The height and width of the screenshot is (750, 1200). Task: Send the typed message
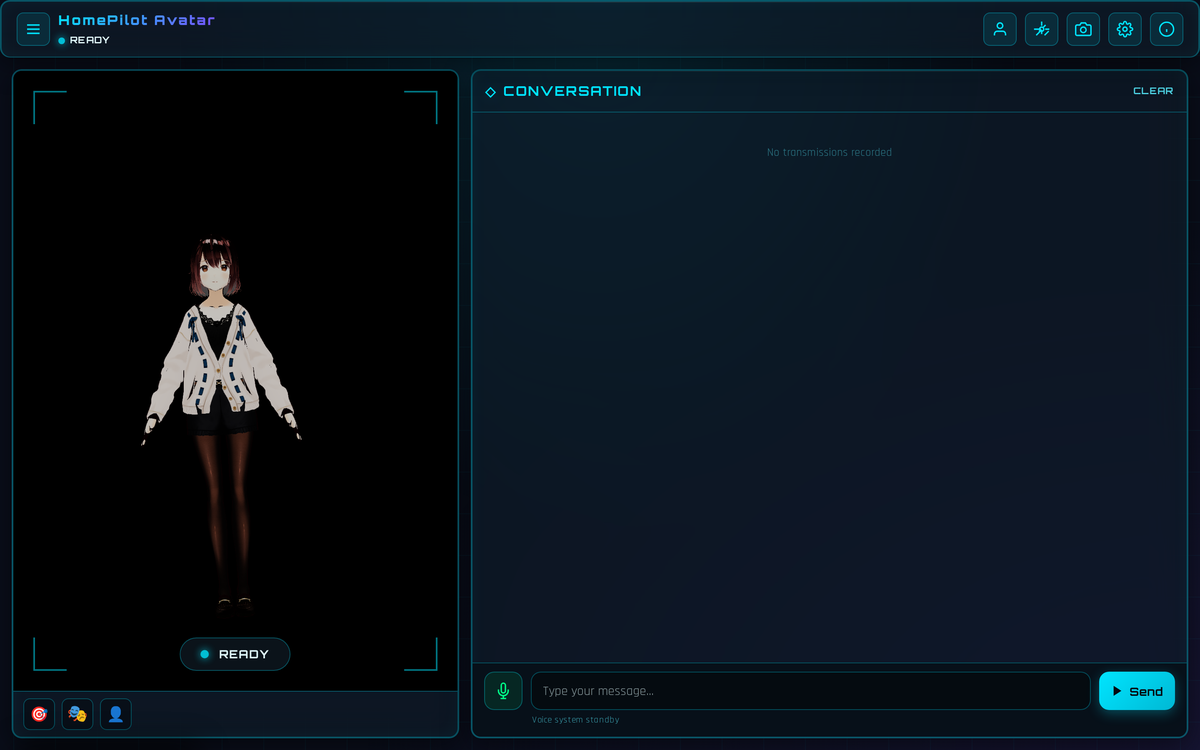tap(1137, 691)
